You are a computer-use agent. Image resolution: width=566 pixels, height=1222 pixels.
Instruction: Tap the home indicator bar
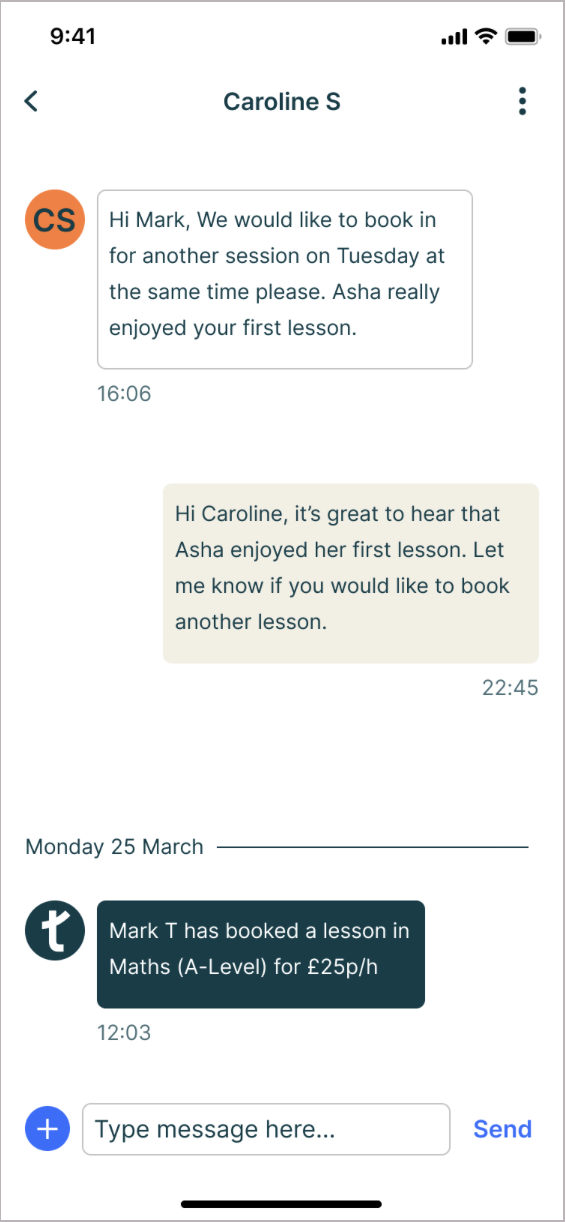[x=282, y=1204]
